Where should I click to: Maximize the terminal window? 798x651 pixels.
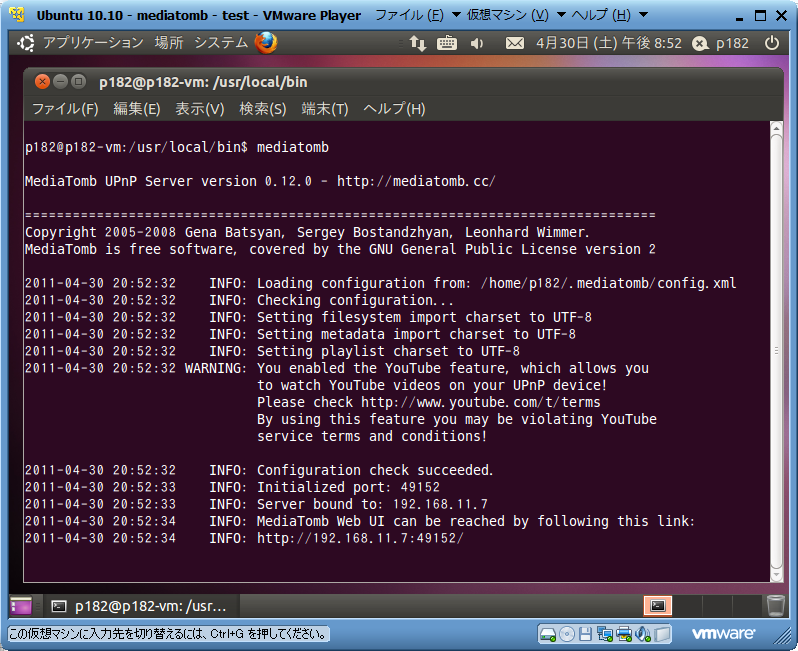pyautogui.click(x=78, y=81)
